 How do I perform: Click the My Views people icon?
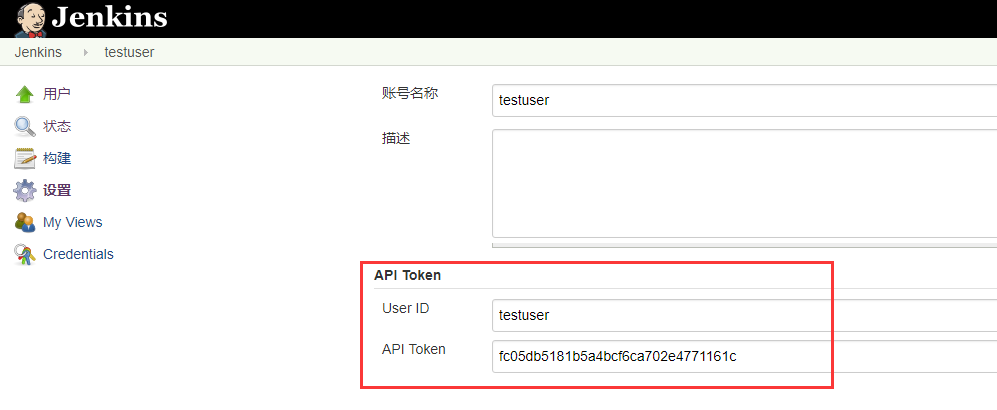coord(25,222)
